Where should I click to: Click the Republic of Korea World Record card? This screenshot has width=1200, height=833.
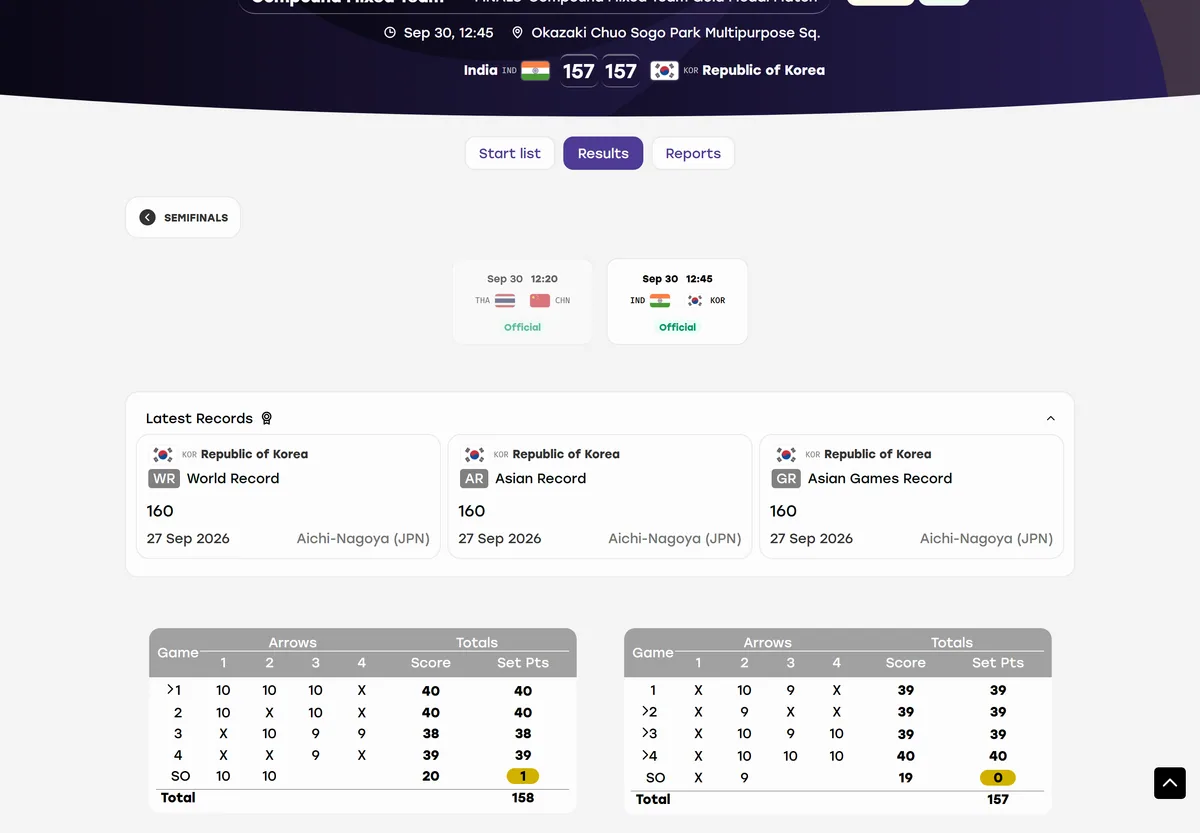click(288, 496)
